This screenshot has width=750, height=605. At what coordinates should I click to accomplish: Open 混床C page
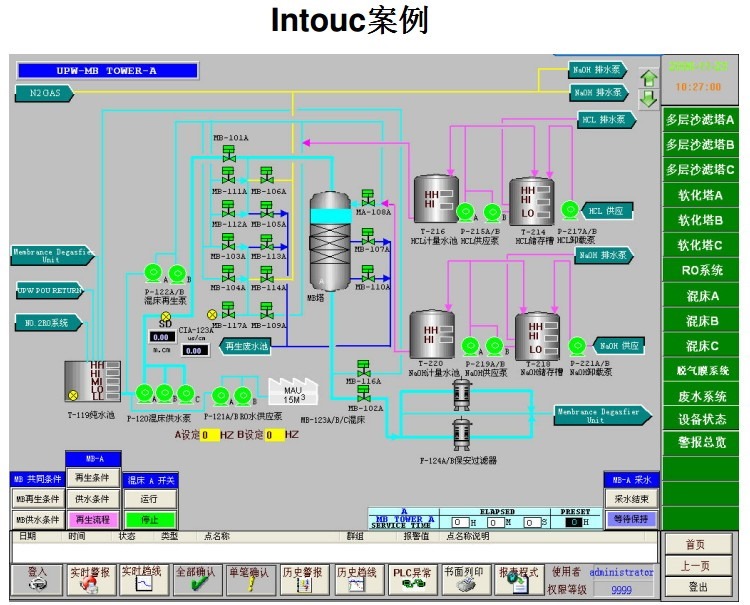point(700,345)
